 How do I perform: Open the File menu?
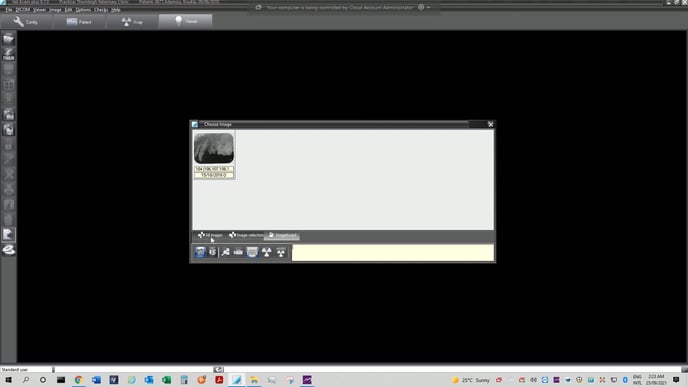(8, 10)
